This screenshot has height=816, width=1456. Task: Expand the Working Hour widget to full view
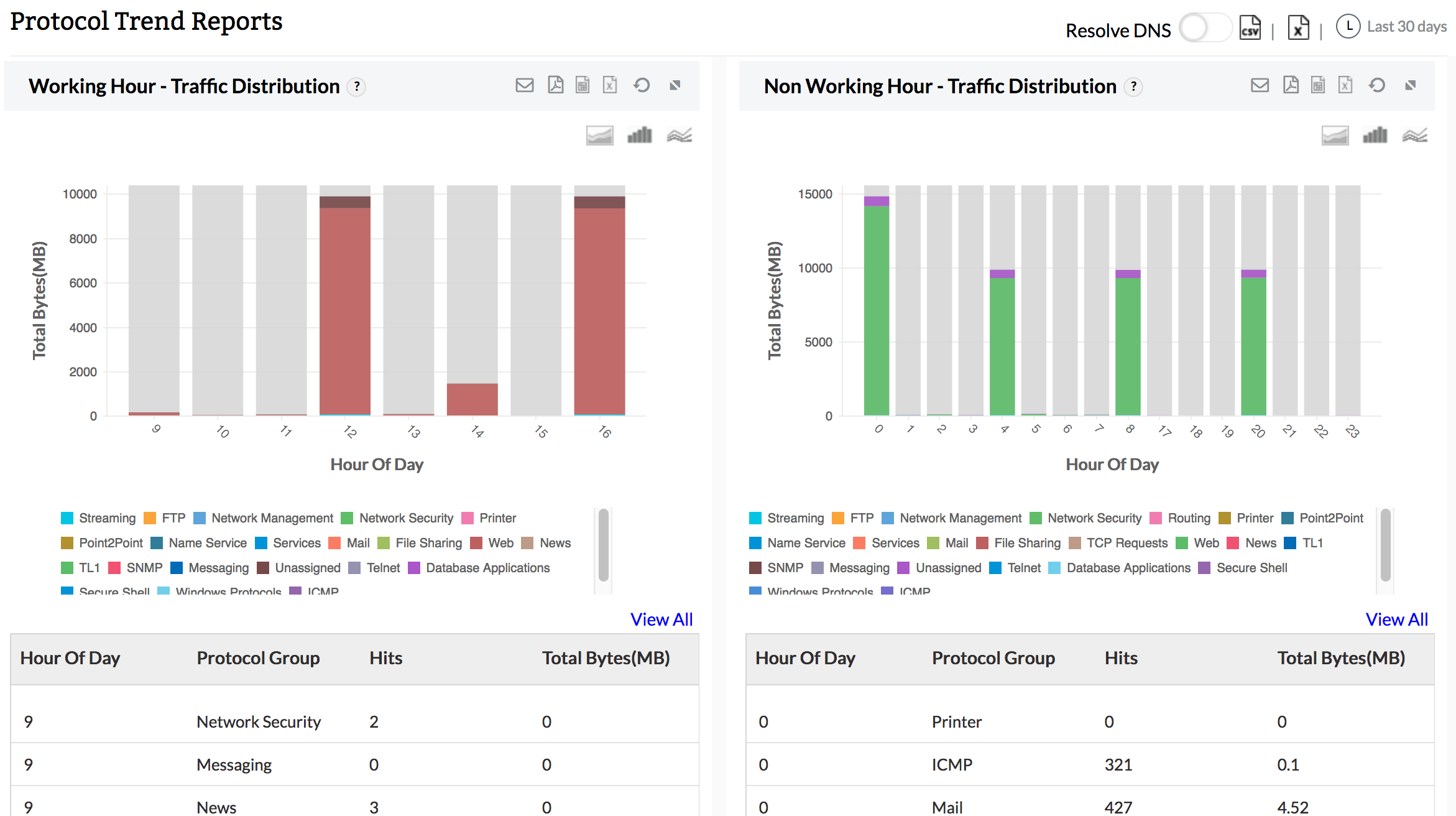[x=675, y=85]
